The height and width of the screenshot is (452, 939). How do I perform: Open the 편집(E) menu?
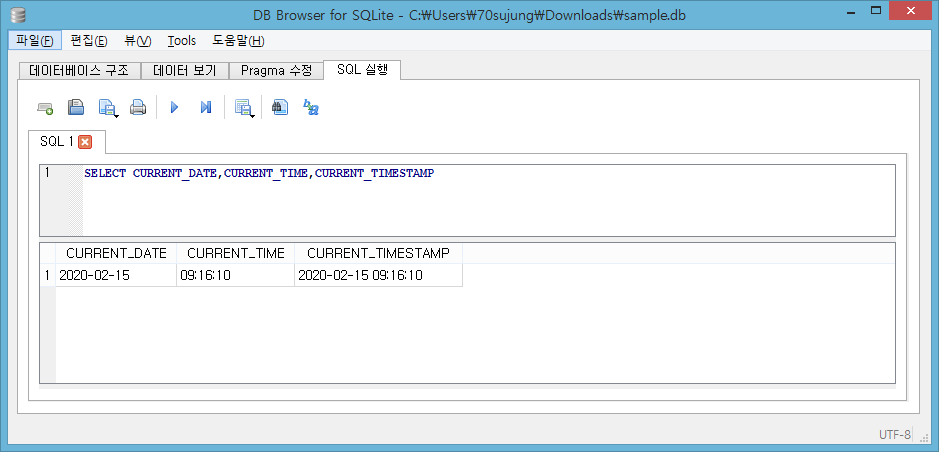[89, 41]
